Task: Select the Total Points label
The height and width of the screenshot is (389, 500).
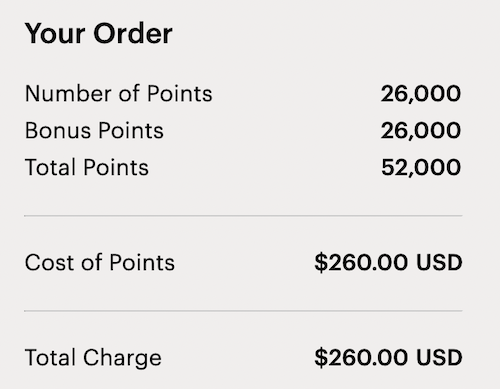Action: 87,167
